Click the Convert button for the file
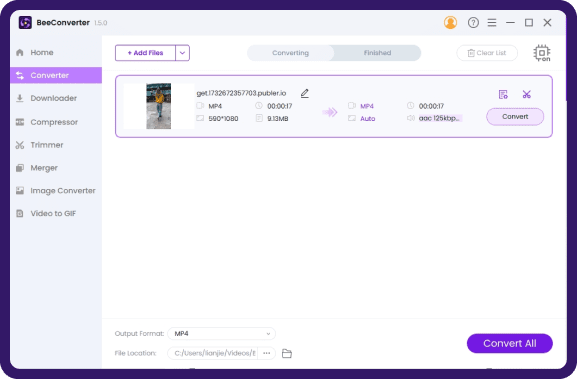Image resolution: width=577 pixels, height=379 pixels. coord(515,117)
